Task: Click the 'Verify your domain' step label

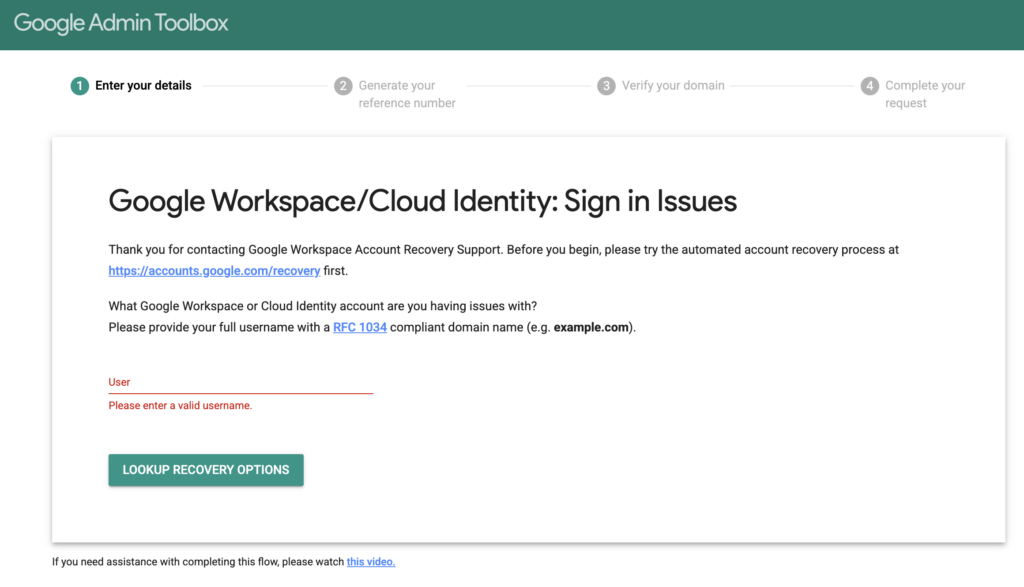Action: coord(673,86)
